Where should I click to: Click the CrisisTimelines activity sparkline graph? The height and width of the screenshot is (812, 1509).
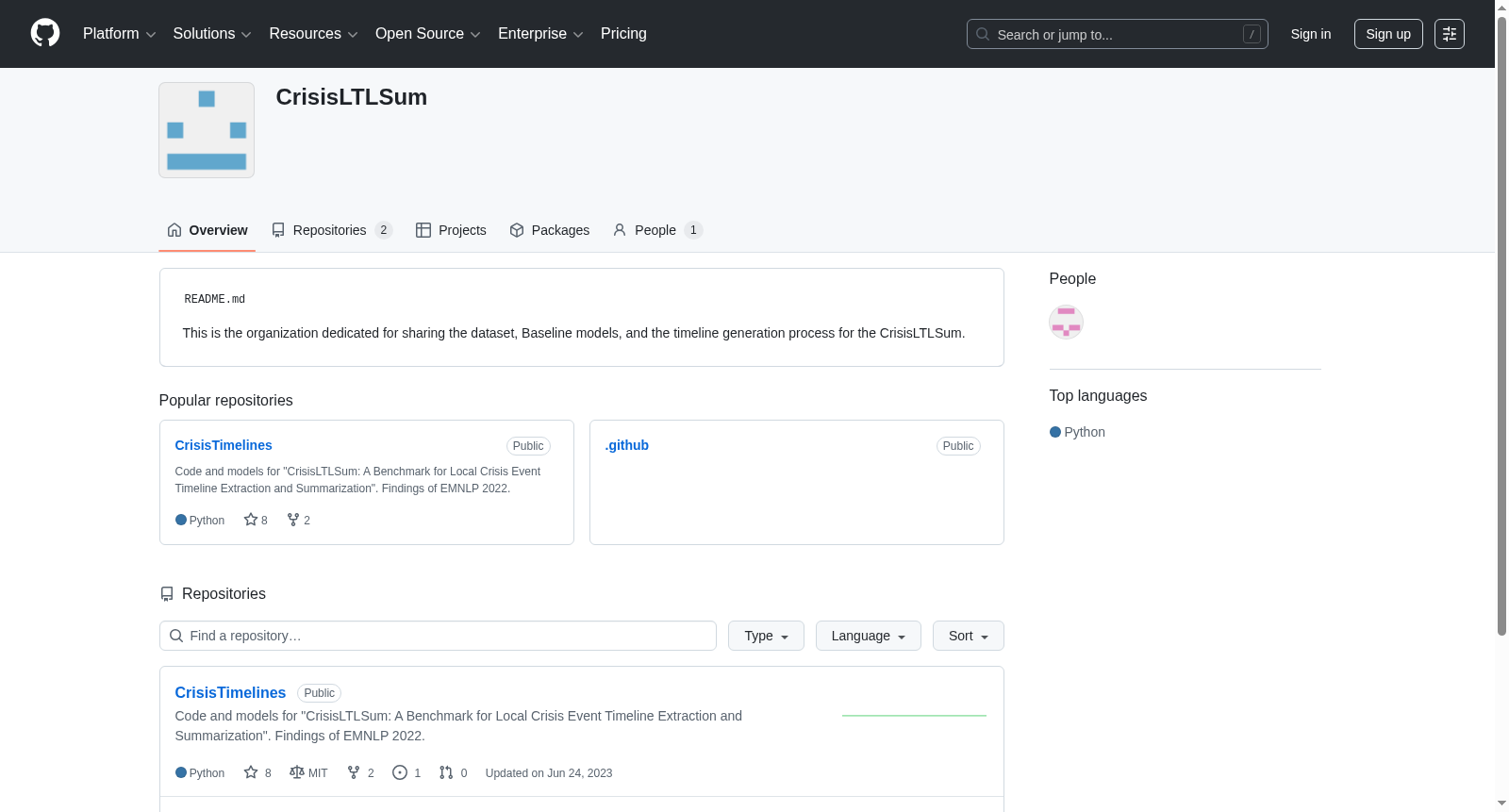click(x=914, y=716)
